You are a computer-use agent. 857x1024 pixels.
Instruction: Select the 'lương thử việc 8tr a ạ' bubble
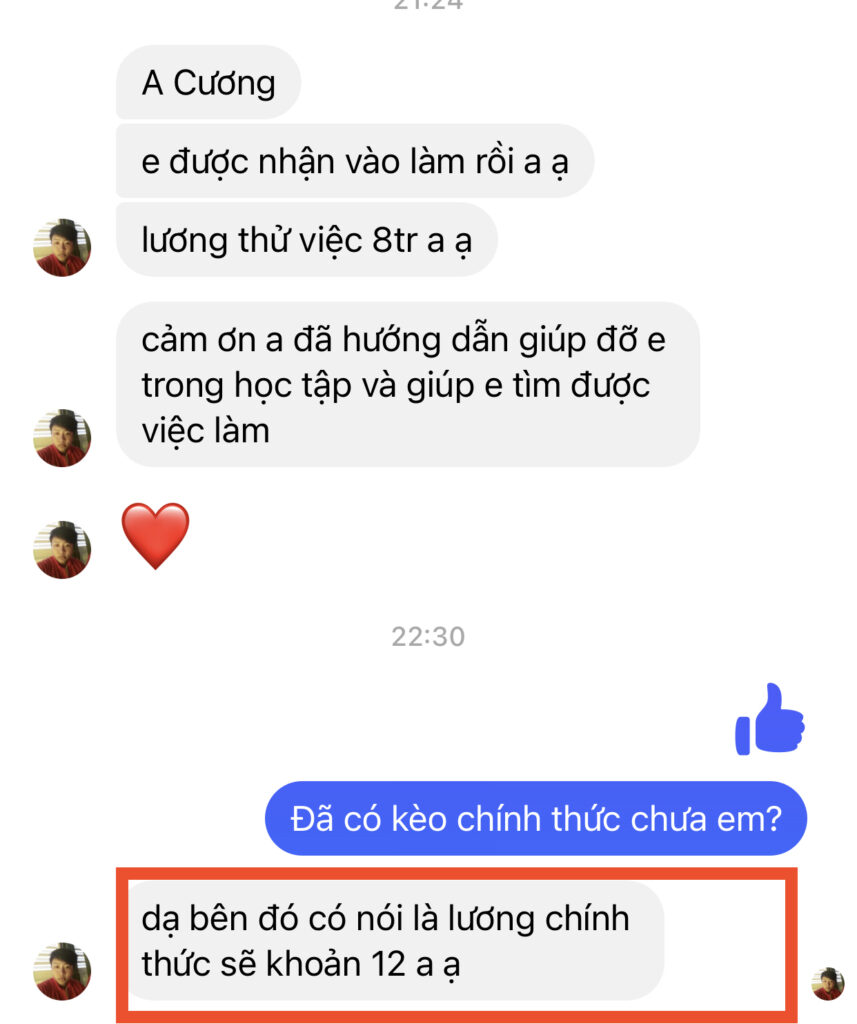(307, 240)
